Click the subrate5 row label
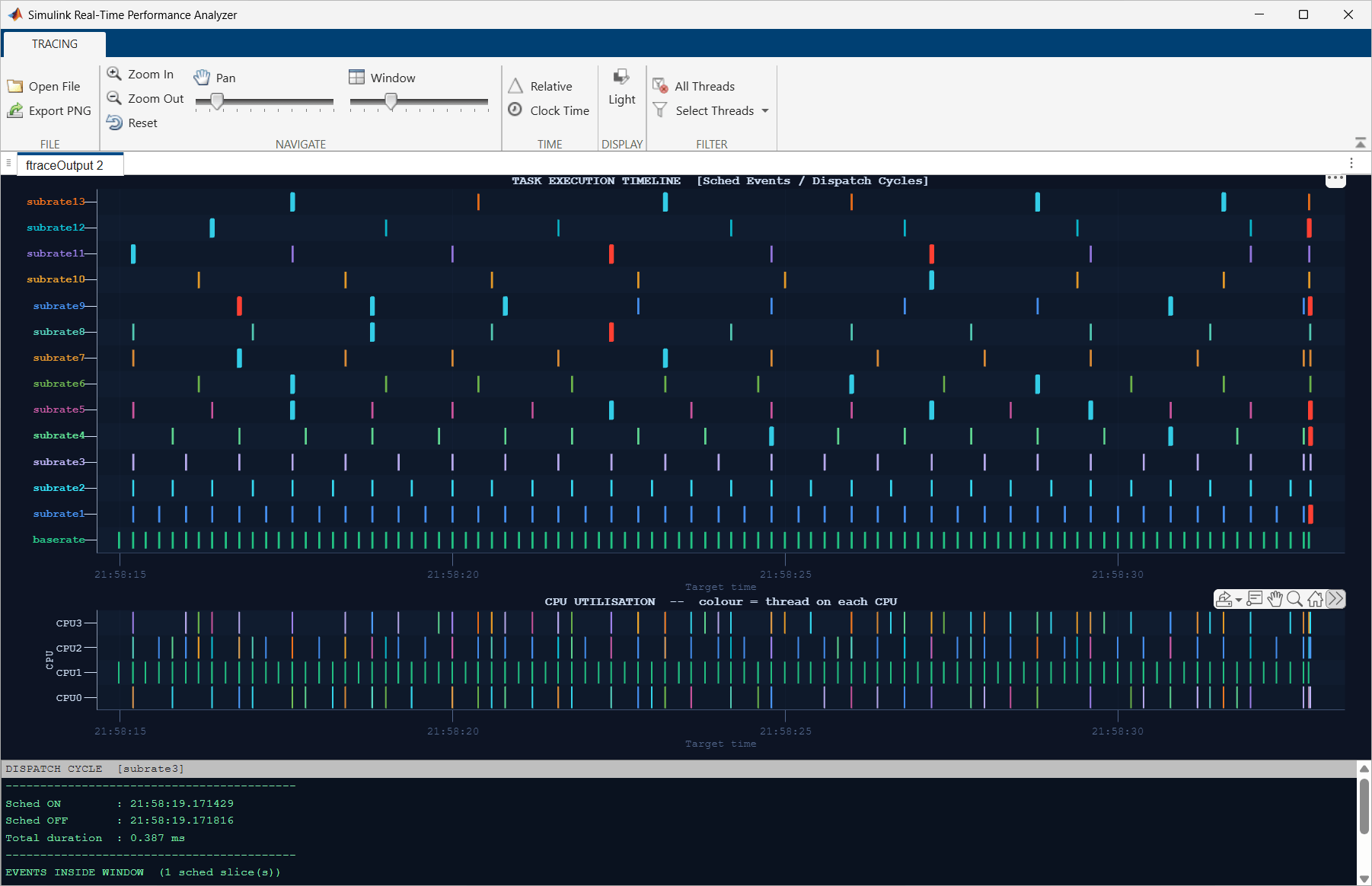Viewport: 1372px width, 886px height. click(59, 410)
